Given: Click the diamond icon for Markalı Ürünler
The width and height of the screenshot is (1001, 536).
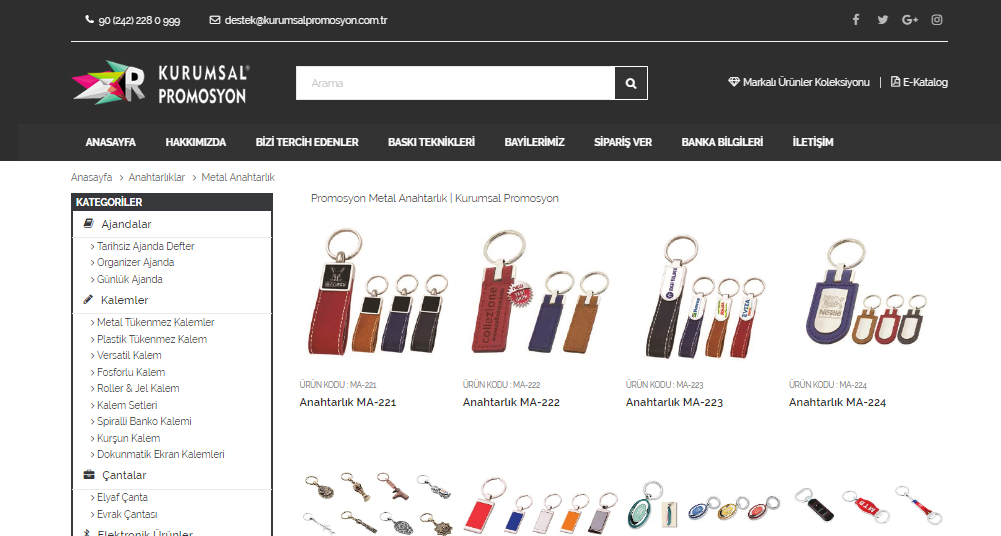Looking at the screenshot, I should coord(734,82).
